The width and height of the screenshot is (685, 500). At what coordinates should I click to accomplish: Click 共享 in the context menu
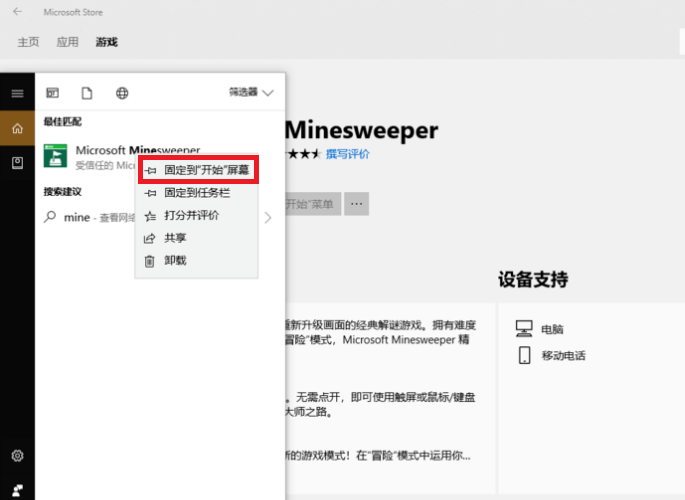click(x=175, y=238)
